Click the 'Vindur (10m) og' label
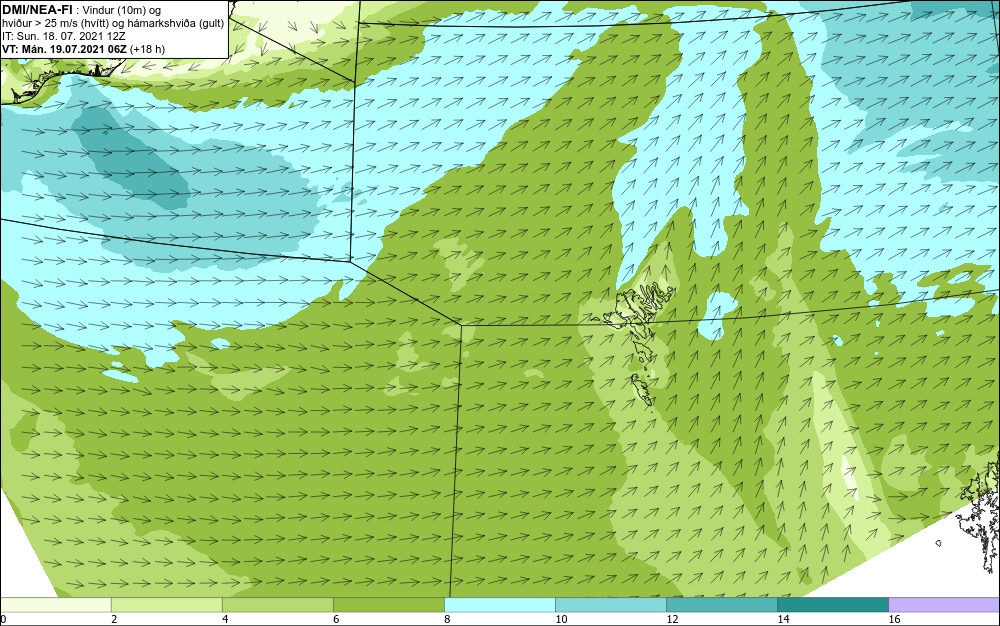The height and width of the screenshot is (626, 1000). [x=122, y=10]
